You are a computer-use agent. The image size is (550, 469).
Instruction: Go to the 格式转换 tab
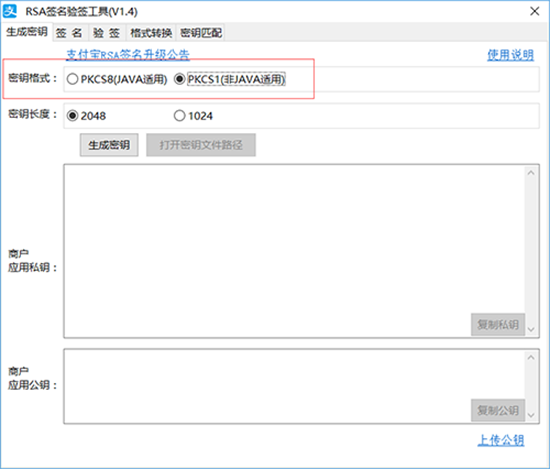[x=151, y=33]
